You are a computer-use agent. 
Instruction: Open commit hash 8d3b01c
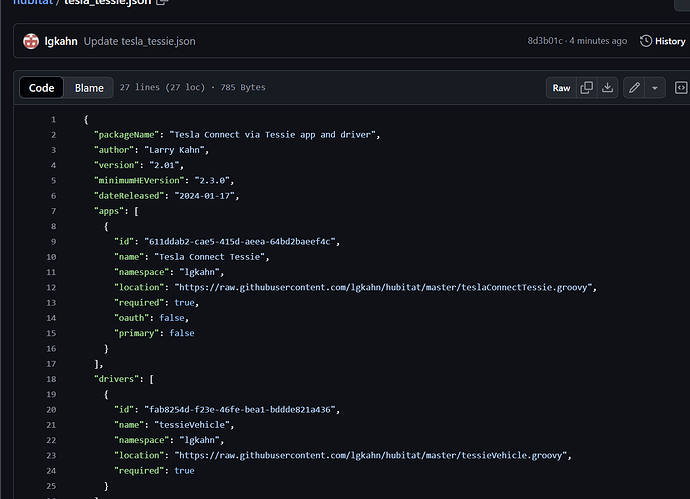[545, 41]
